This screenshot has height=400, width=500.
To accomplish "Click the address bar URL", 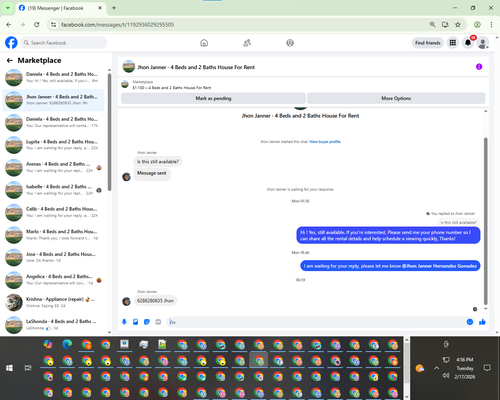I will pos(117,25).
